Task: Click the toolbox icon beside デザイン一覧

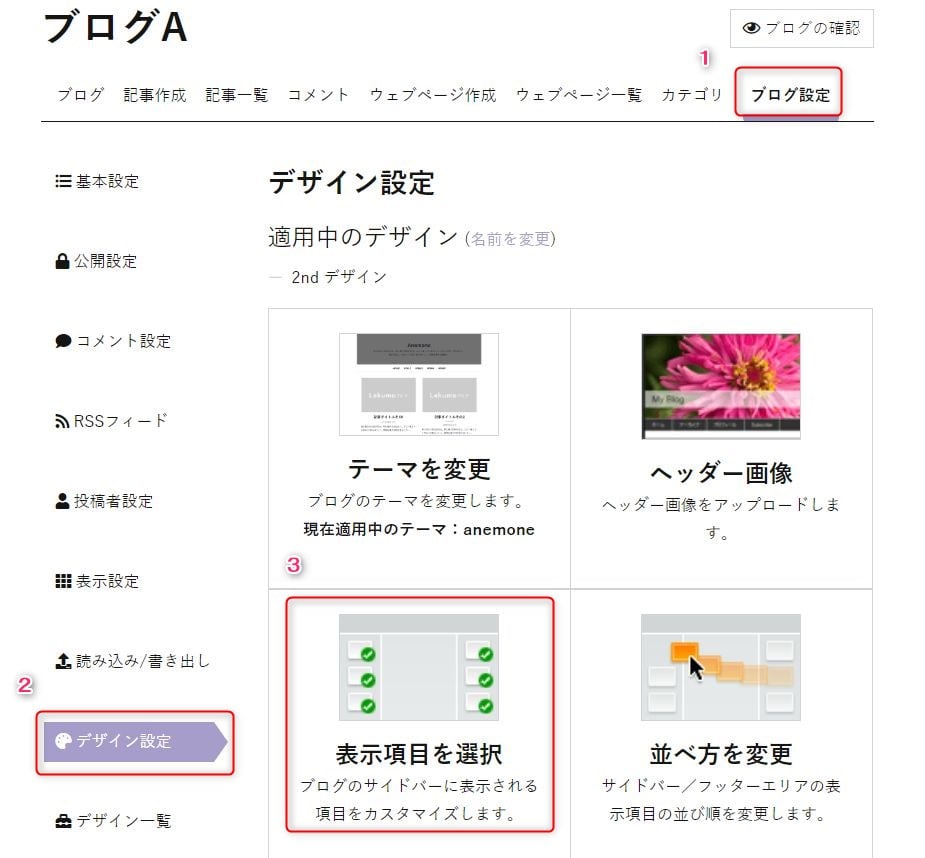Action: coord(63,821)
